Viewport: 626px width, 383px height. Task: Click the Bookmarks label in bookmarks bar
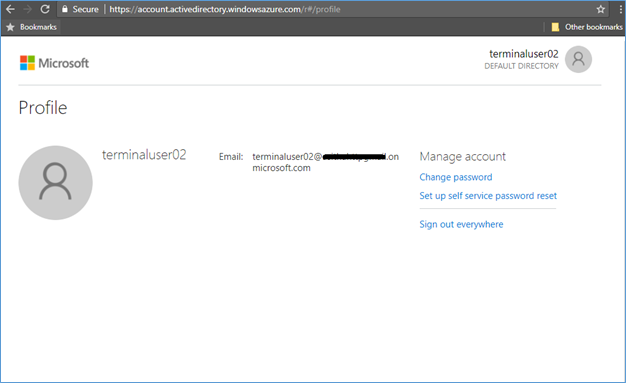click(x=38, y=27)
